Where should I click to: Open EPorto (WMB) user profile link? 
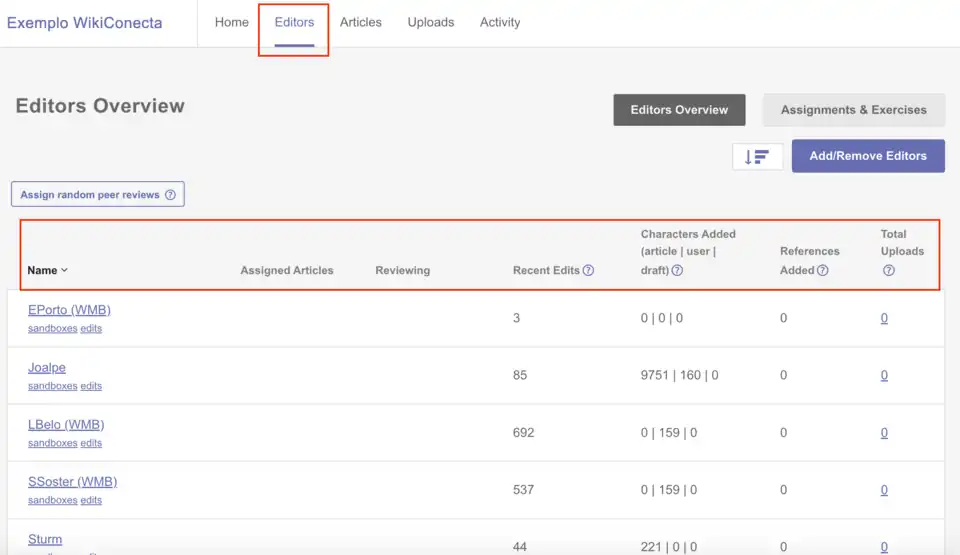(x=69, y=310)
